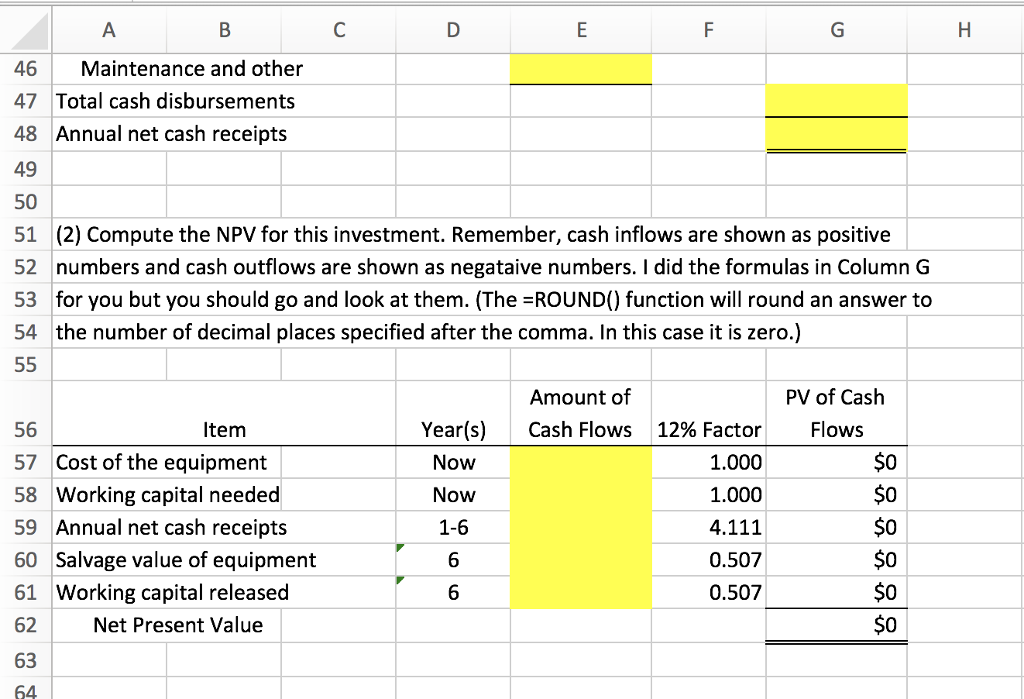1024x699 pixels.
Task: Select the $0 cell beside Net Present Value
Action: click(835, 624)
